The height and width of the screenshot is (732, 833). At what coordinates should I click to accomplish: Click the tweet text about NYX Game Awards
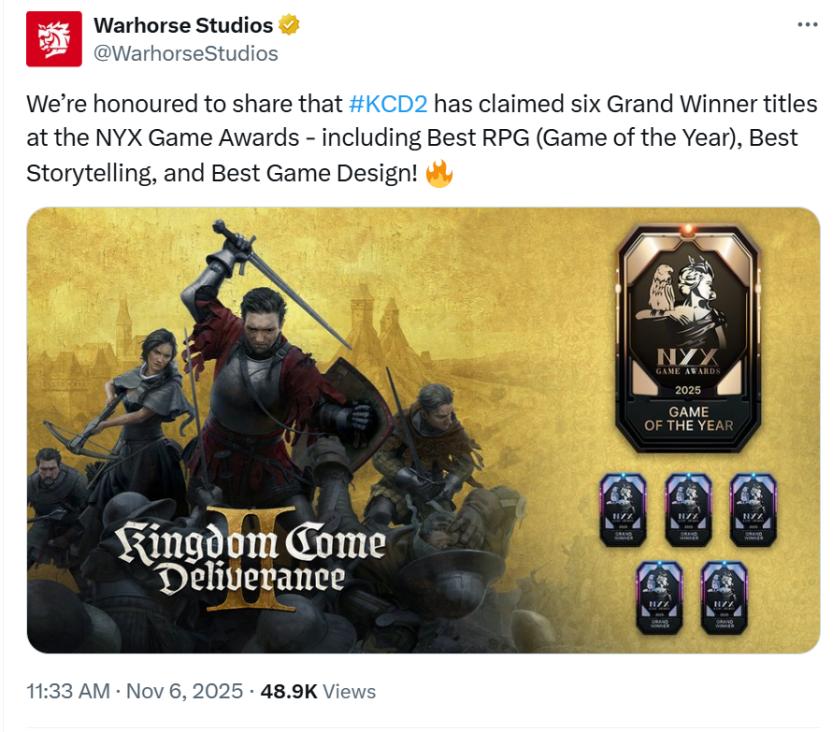[422, 139]
